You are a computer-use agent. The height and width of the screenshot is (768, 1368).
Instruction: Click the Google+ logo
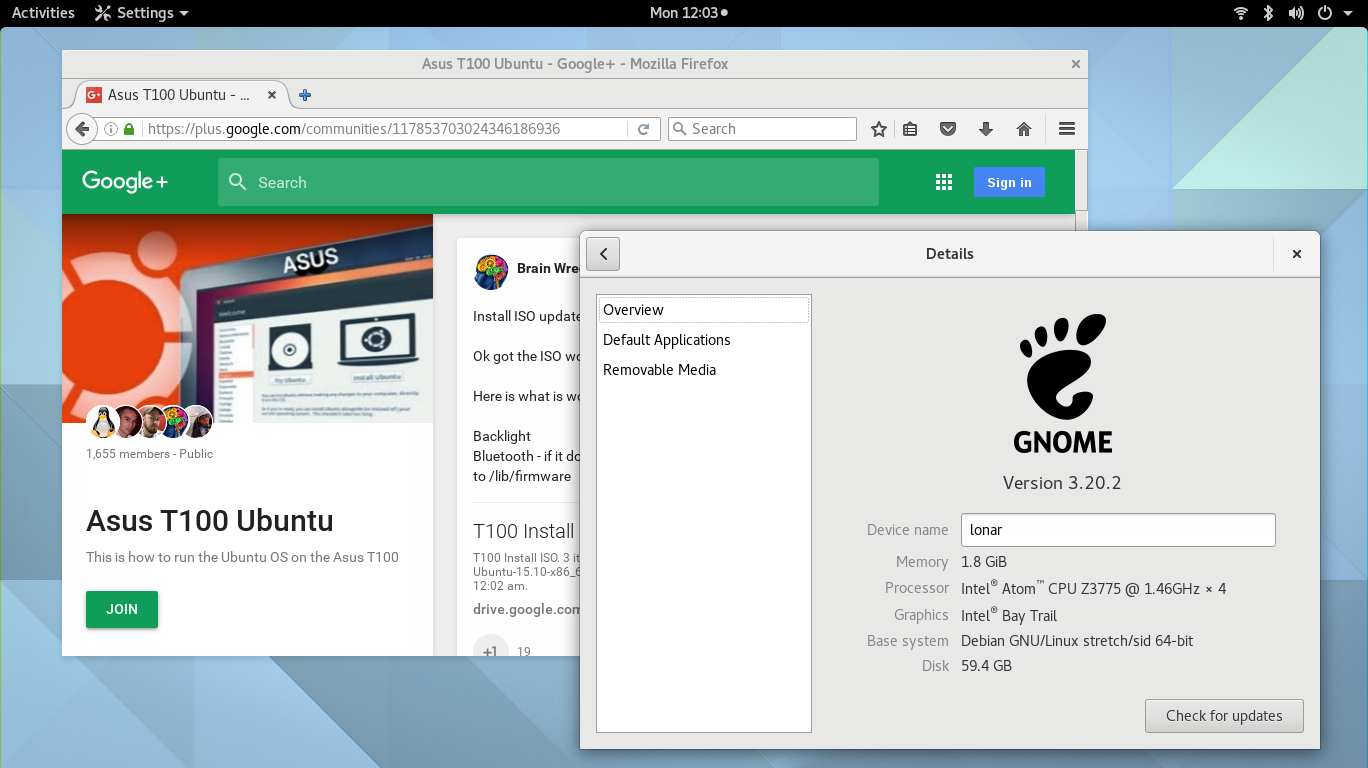coord(125,182)
